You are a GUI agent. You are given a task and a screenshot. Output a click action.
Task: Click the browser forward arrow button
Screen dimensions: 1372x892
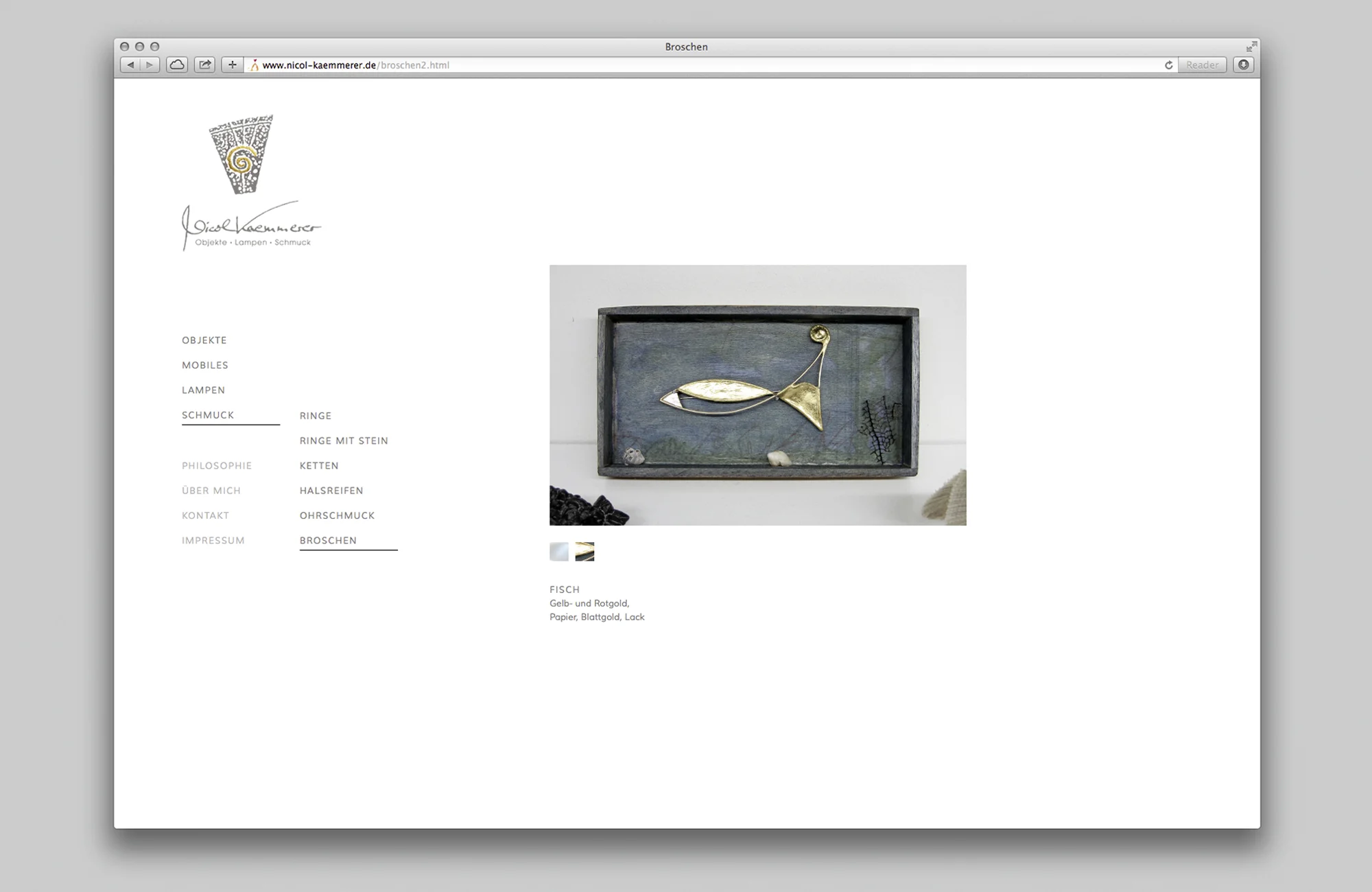click(x=150, y=65)
